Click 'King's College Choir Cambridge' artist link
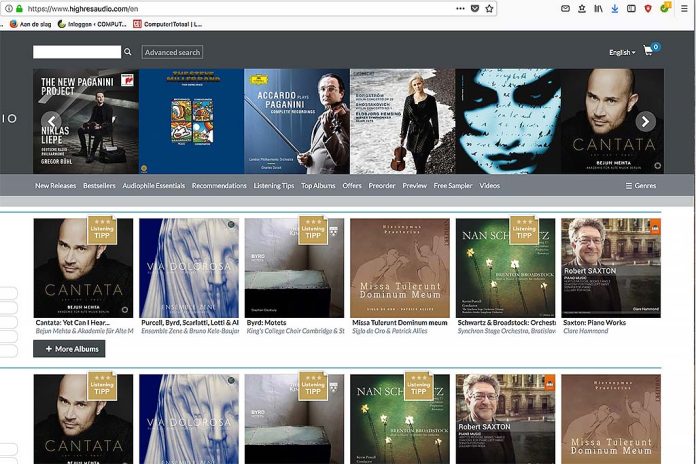Screen dimensions: 696x464 (x=295, y=331)
